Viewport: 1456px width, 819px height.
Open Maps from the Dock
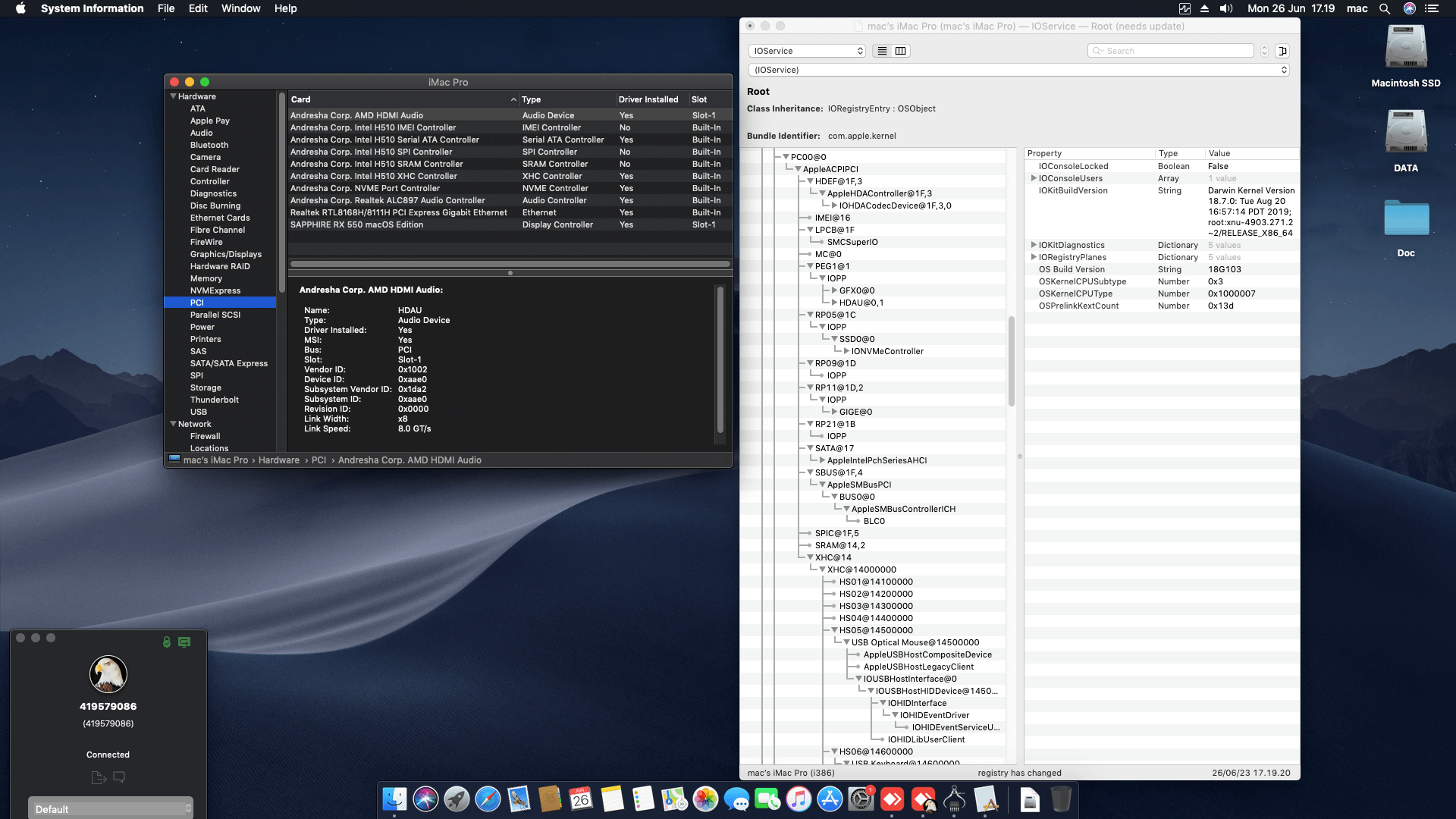674,799
